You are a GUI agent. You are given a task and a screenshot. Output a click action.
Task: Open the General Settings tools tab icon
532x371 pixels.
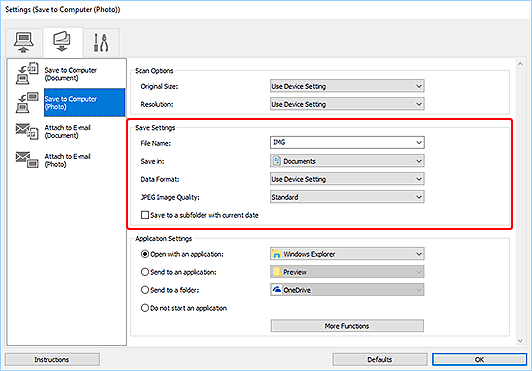pos(101,42)
